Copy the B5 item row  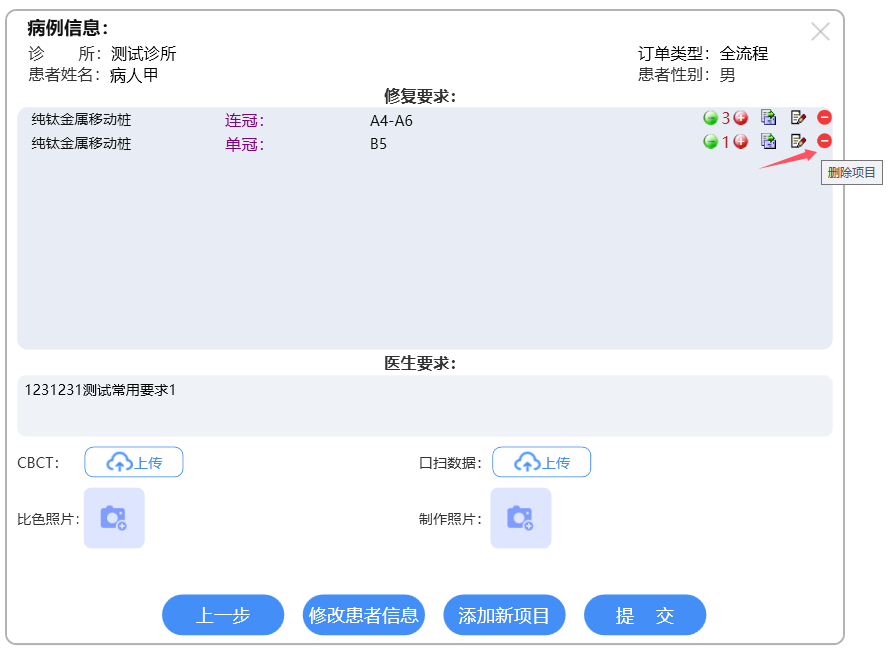pos(768,141)
